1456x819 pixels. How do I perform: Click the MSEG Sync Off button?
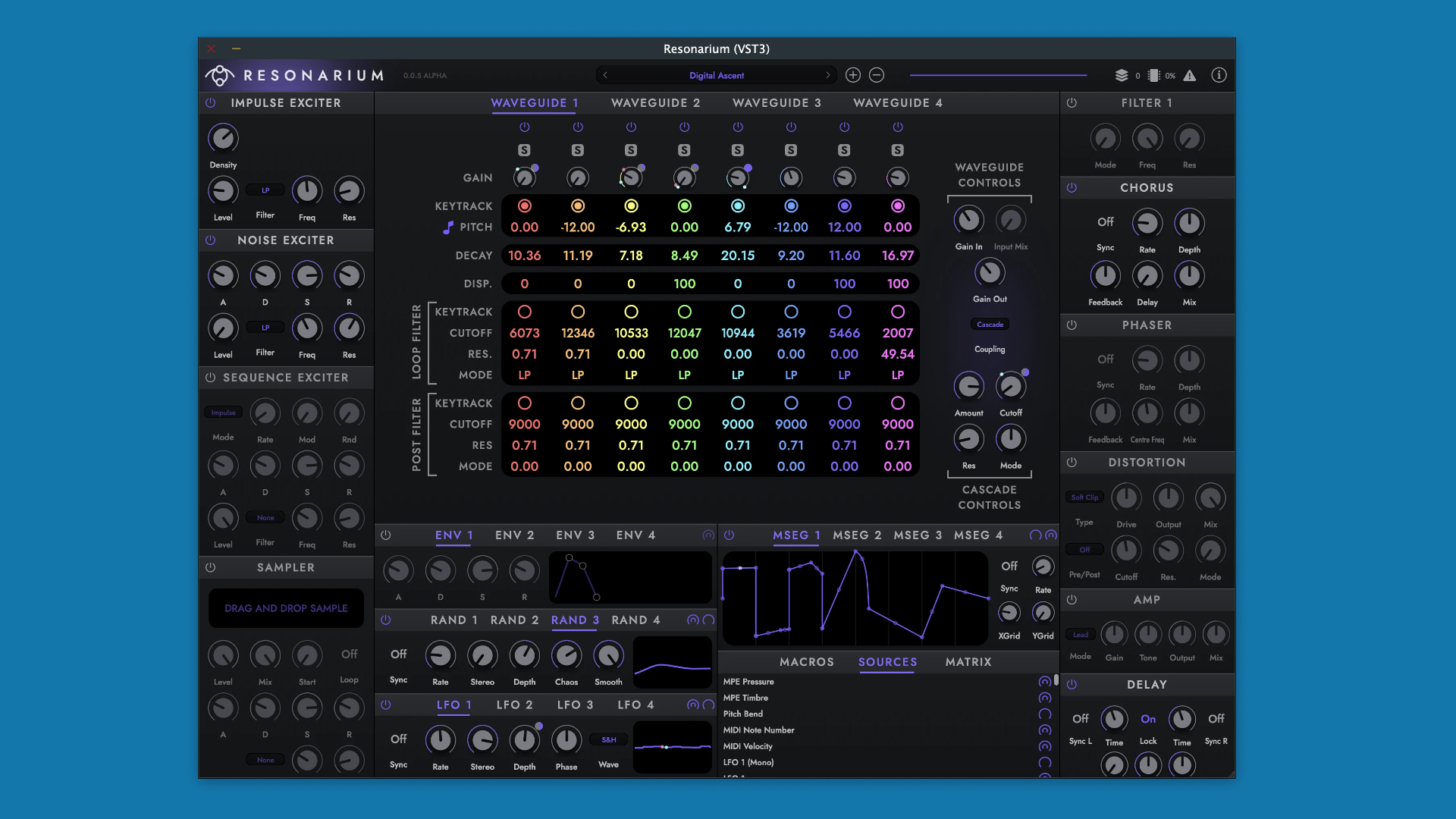(1009, 566)
